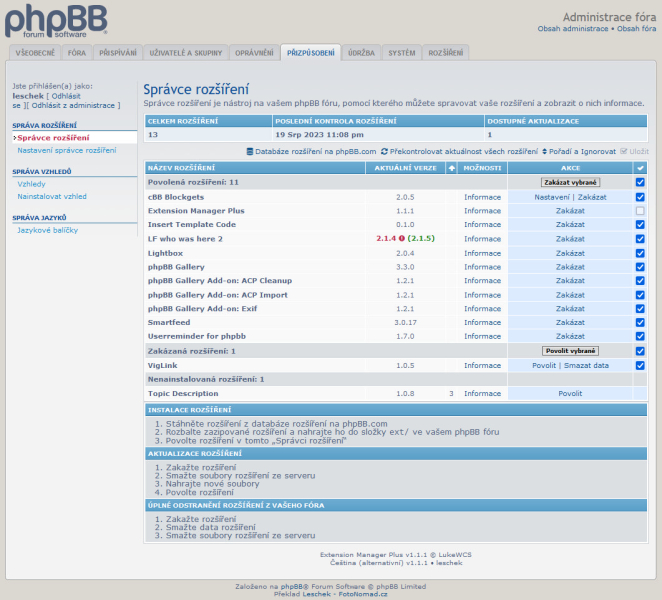Open Správce rozšíření in the sidebar

[53, 138]
